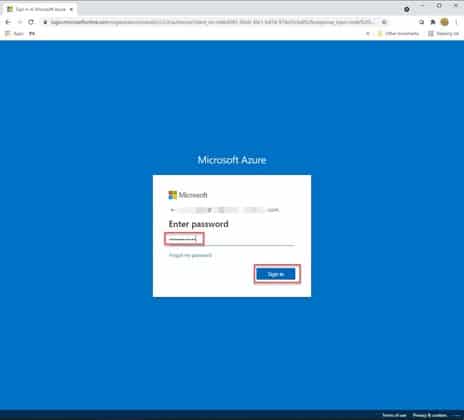This screenshot has width=464, height=420.
Task: Focus the browser address bar URL
Action: coord(213,22)
